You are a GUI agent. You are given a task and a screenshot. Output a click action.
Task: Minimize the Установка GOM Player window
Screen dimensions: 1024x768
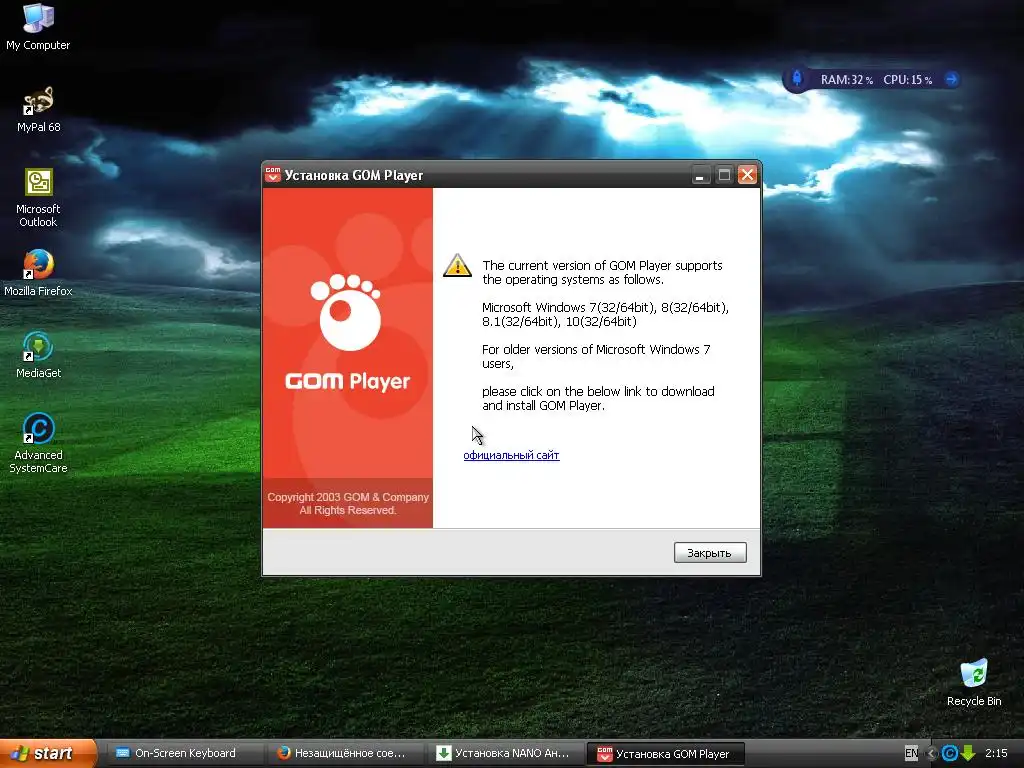(700, 175)
